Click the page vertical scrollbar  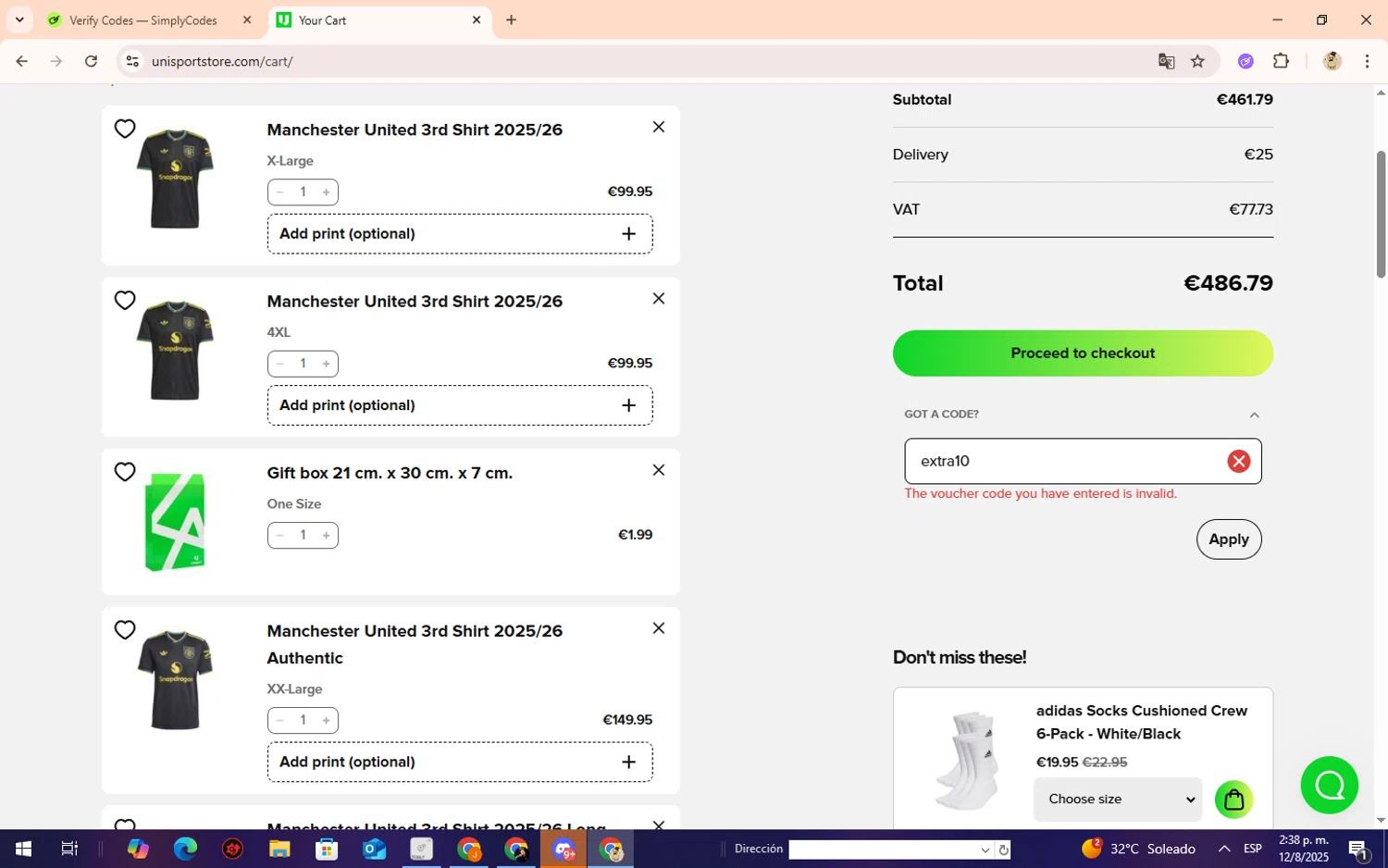(x=1381, y=215)
